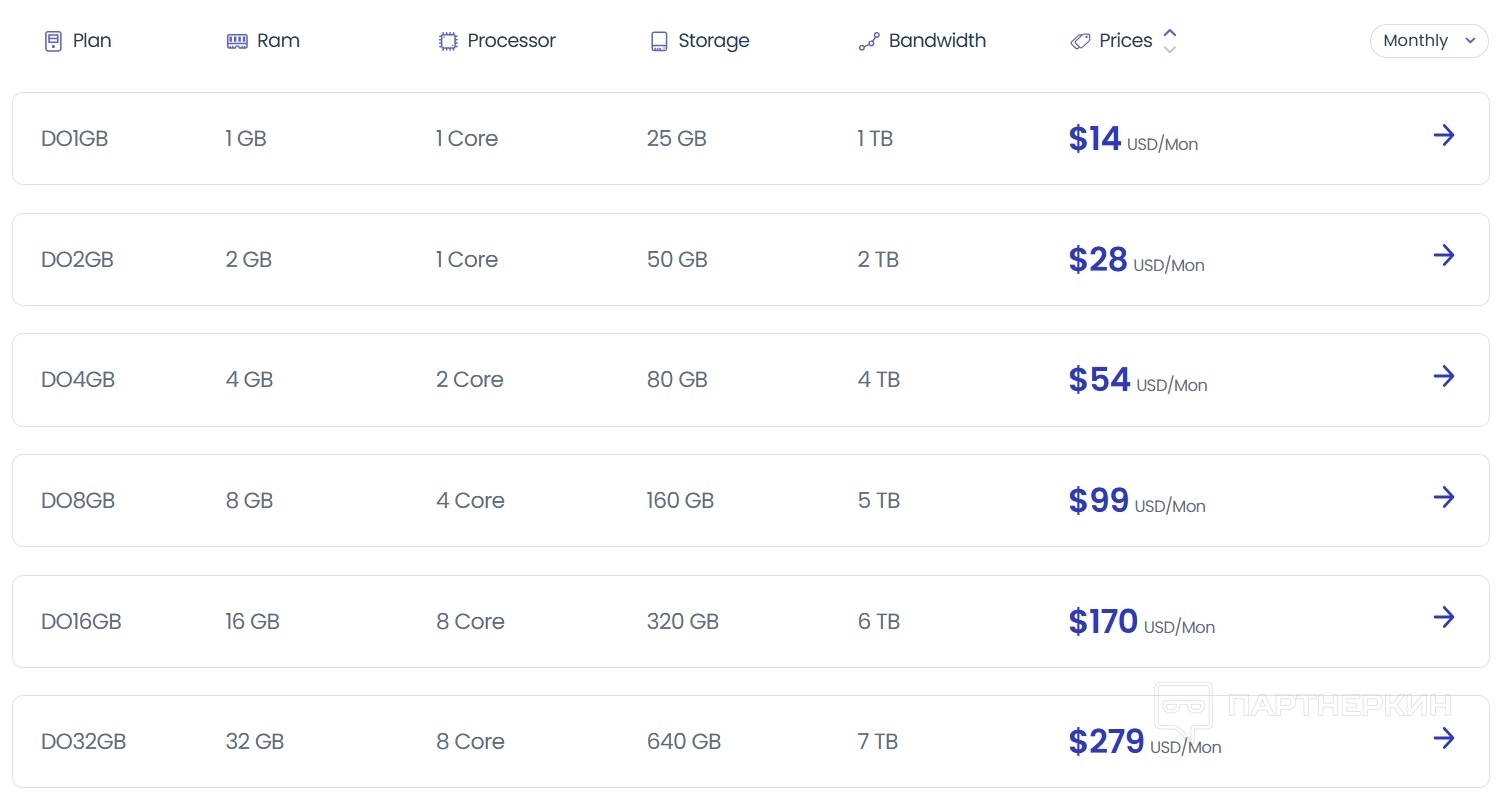Click the Processor chip icon

click(448, 41)
